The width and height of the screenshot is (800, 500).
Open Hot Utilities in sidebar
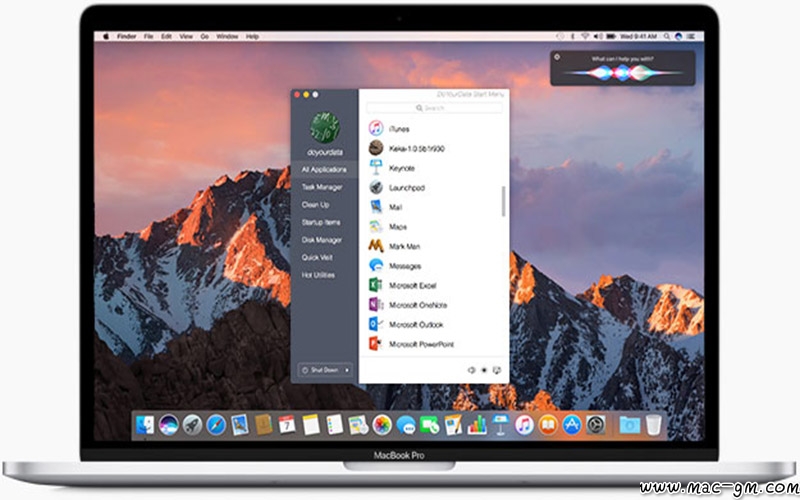click(318, 275)
